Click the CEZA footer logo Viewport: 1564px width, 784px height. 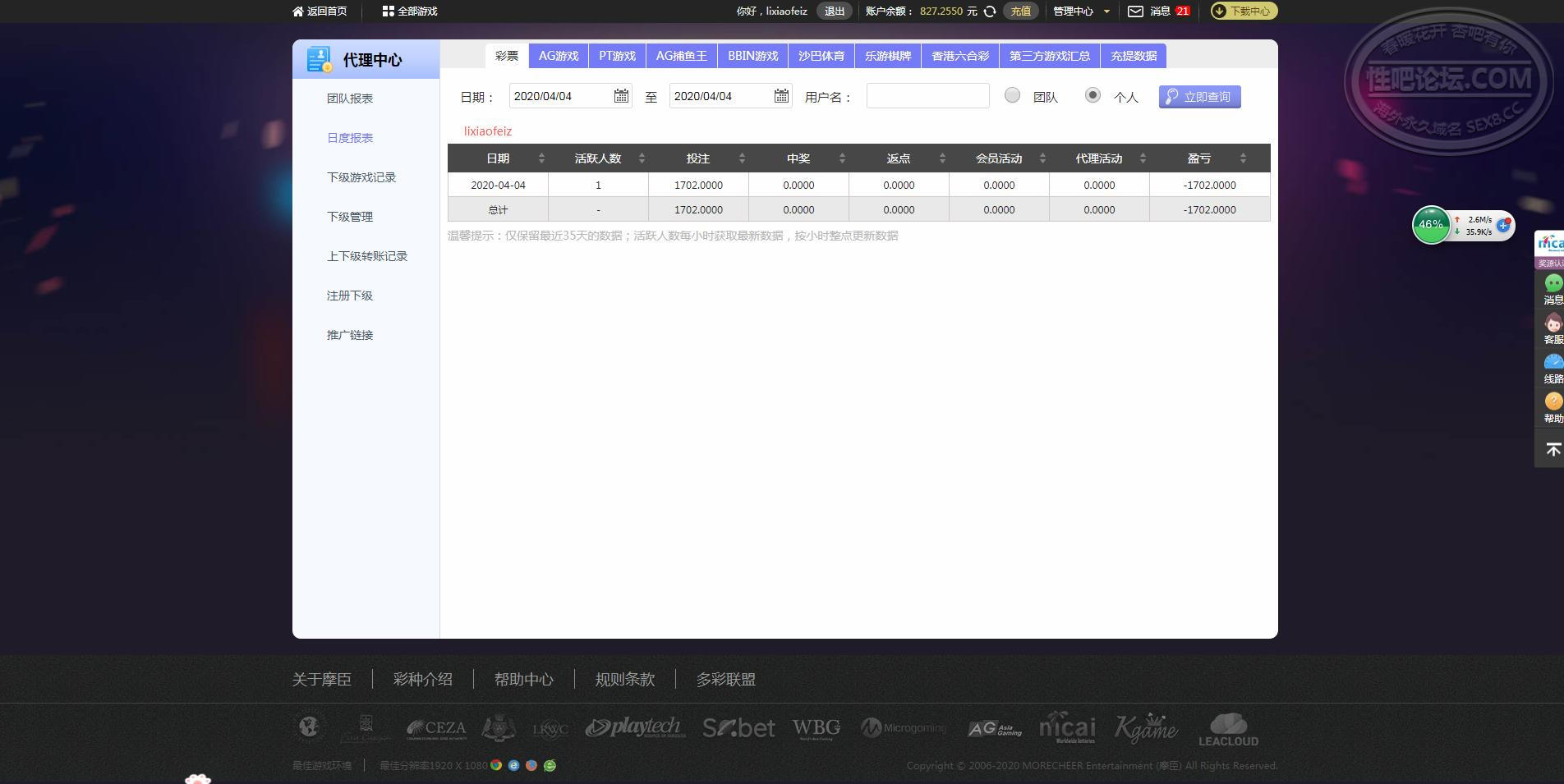point(436,728)
